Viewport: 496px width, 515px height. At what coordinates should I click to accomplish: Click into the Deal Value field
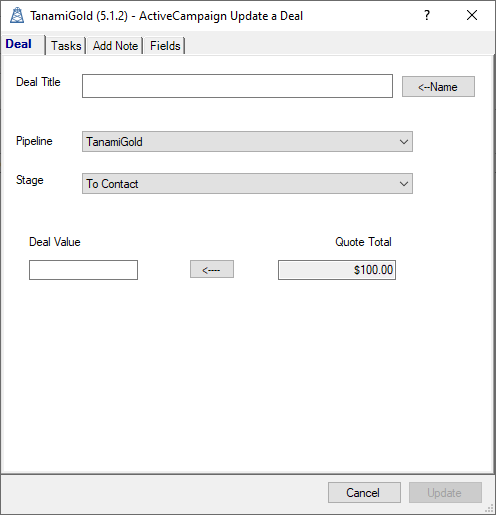pyautogui.click(x=83, y=270)
